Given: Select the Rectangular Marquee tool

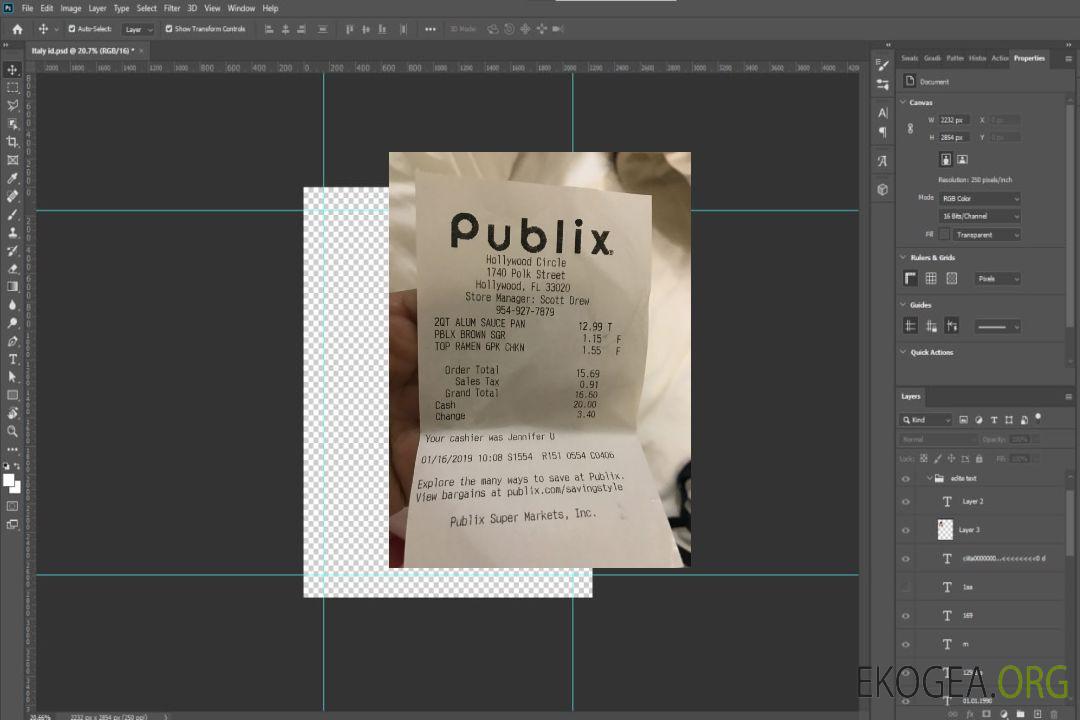Looking at the screenshot, I should click(x=12, y=88).
